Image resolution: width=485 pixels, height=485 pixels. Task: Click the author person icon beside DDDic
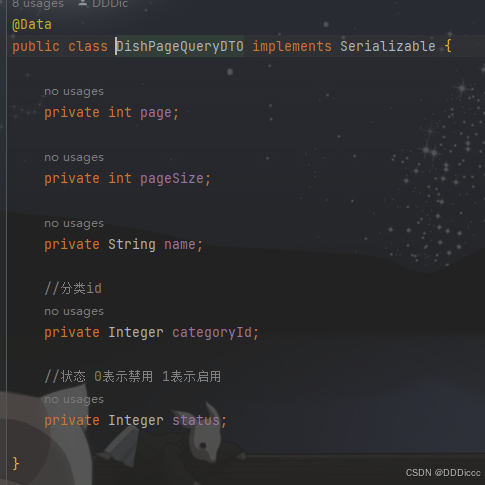click(x=83, y=3)
